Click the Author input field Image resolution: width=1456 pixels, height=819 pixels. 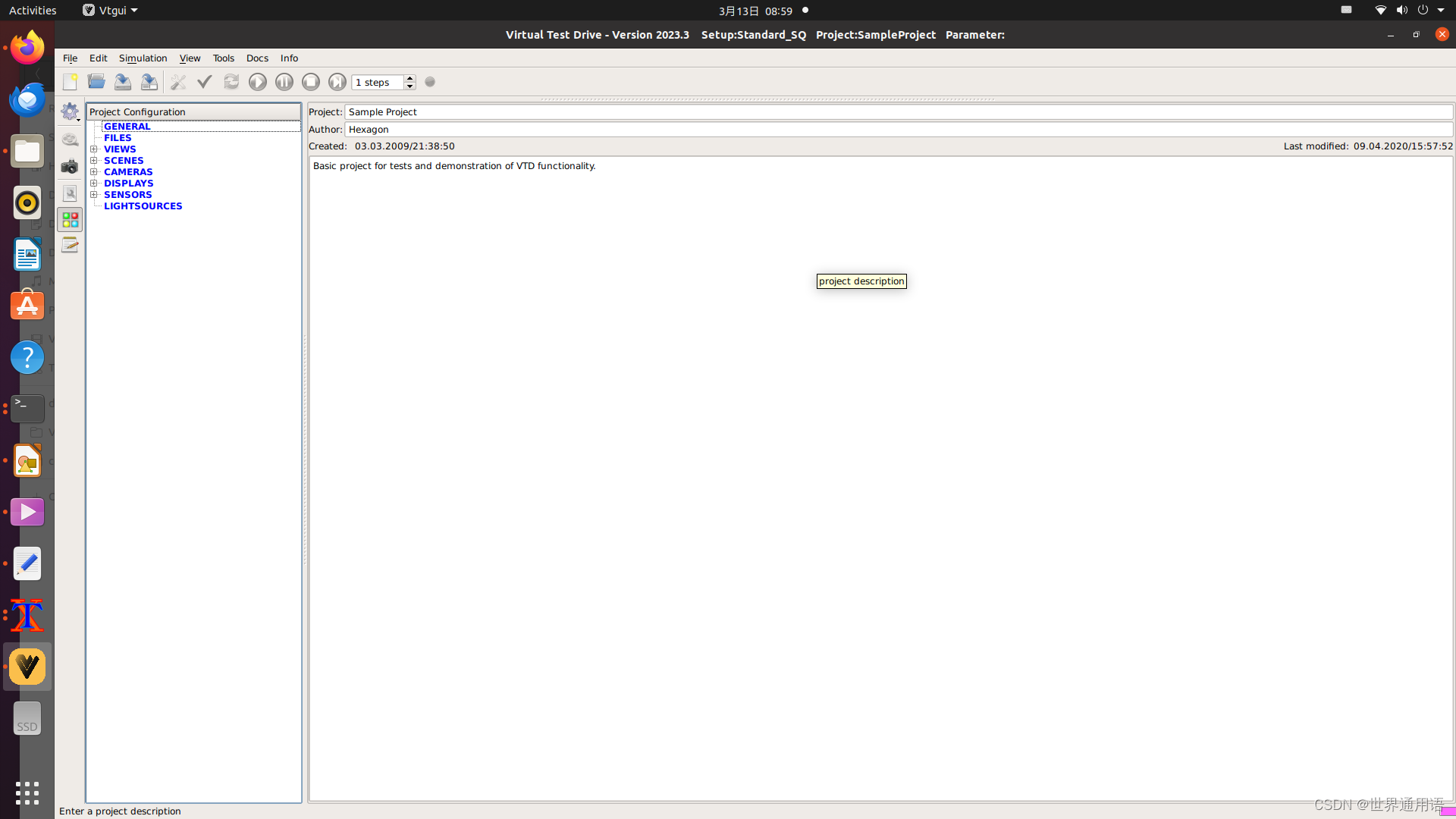pyautogui.click(x=899, y=130)
